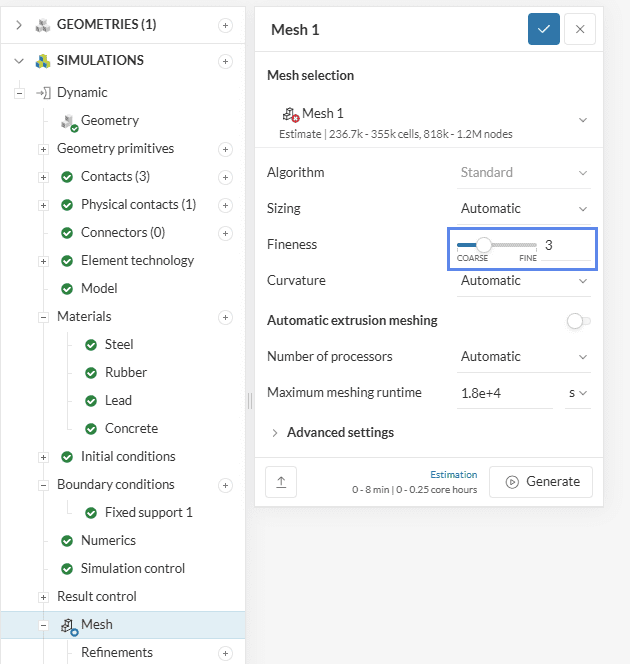This screenshot has width=630, height=664.
Task: Add a simulation using plus icon
Action: click(x=225, y=61)
